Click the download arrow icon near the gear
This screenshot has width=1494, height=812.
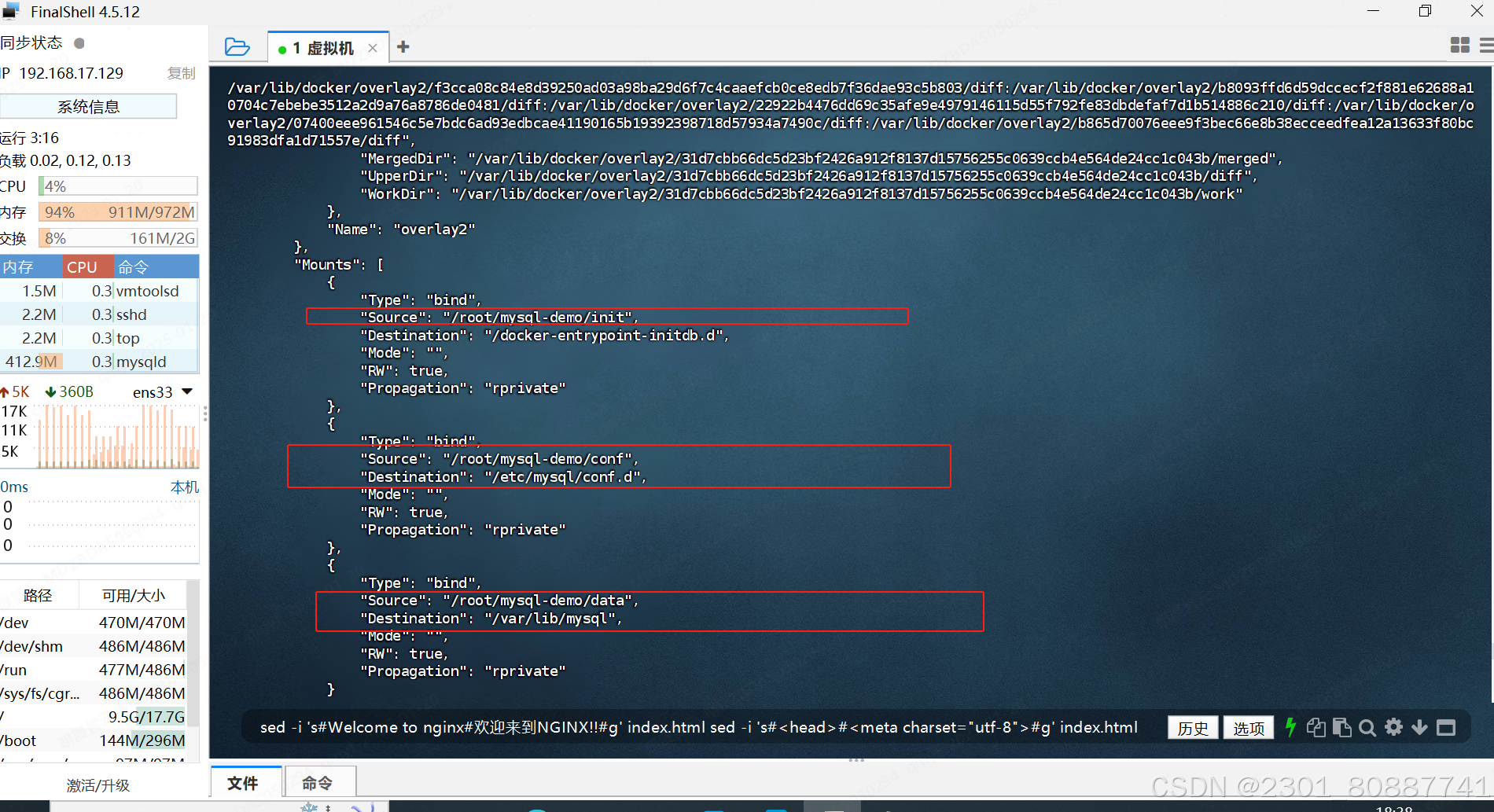[1419, 727]
